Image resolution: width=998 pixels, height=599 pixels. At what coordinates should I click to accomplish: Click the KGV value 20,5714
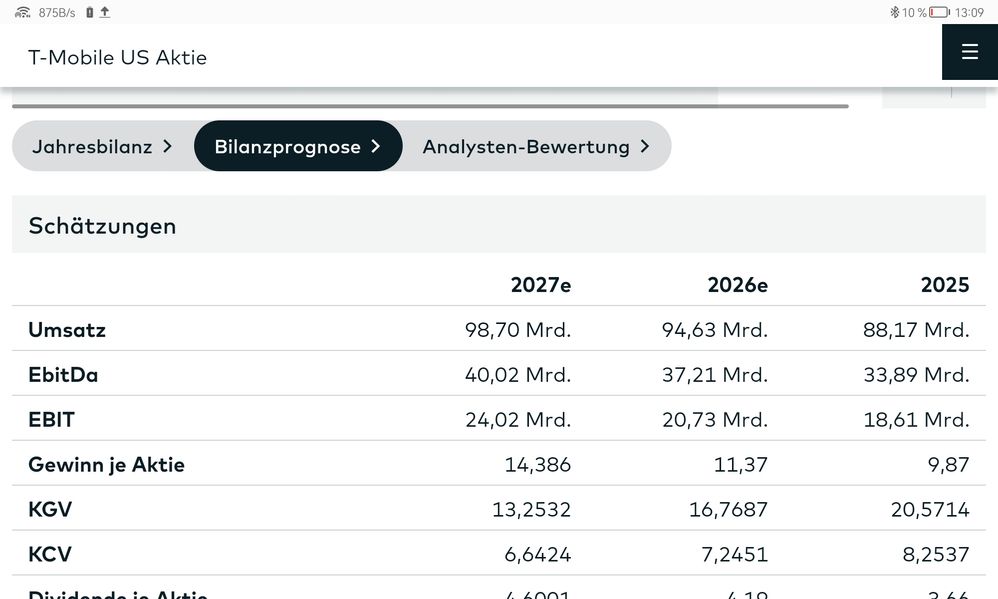pos(930,509)
